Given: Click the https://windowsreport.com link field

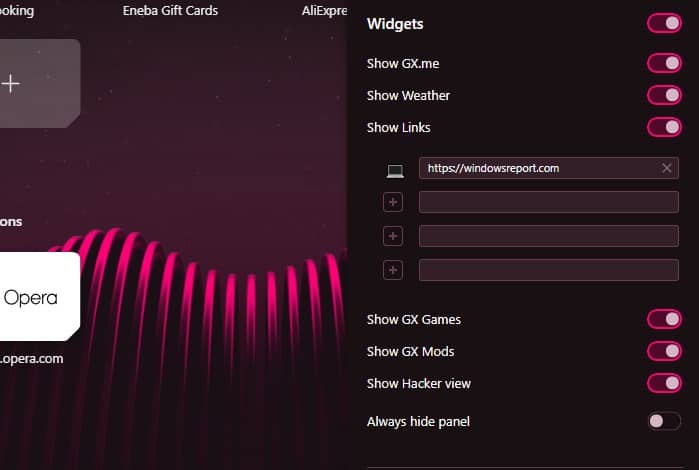Looking at the screenshot, I should tap(549, 168).
